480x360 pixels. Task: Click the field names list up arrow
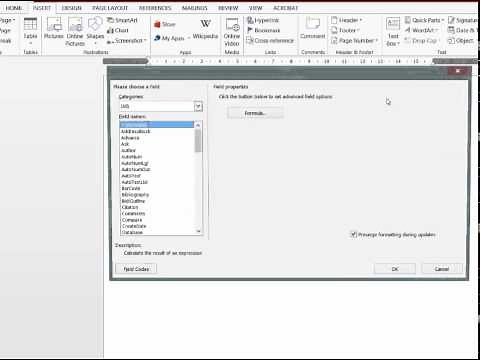pyautogui.click(x=198, y=125)
